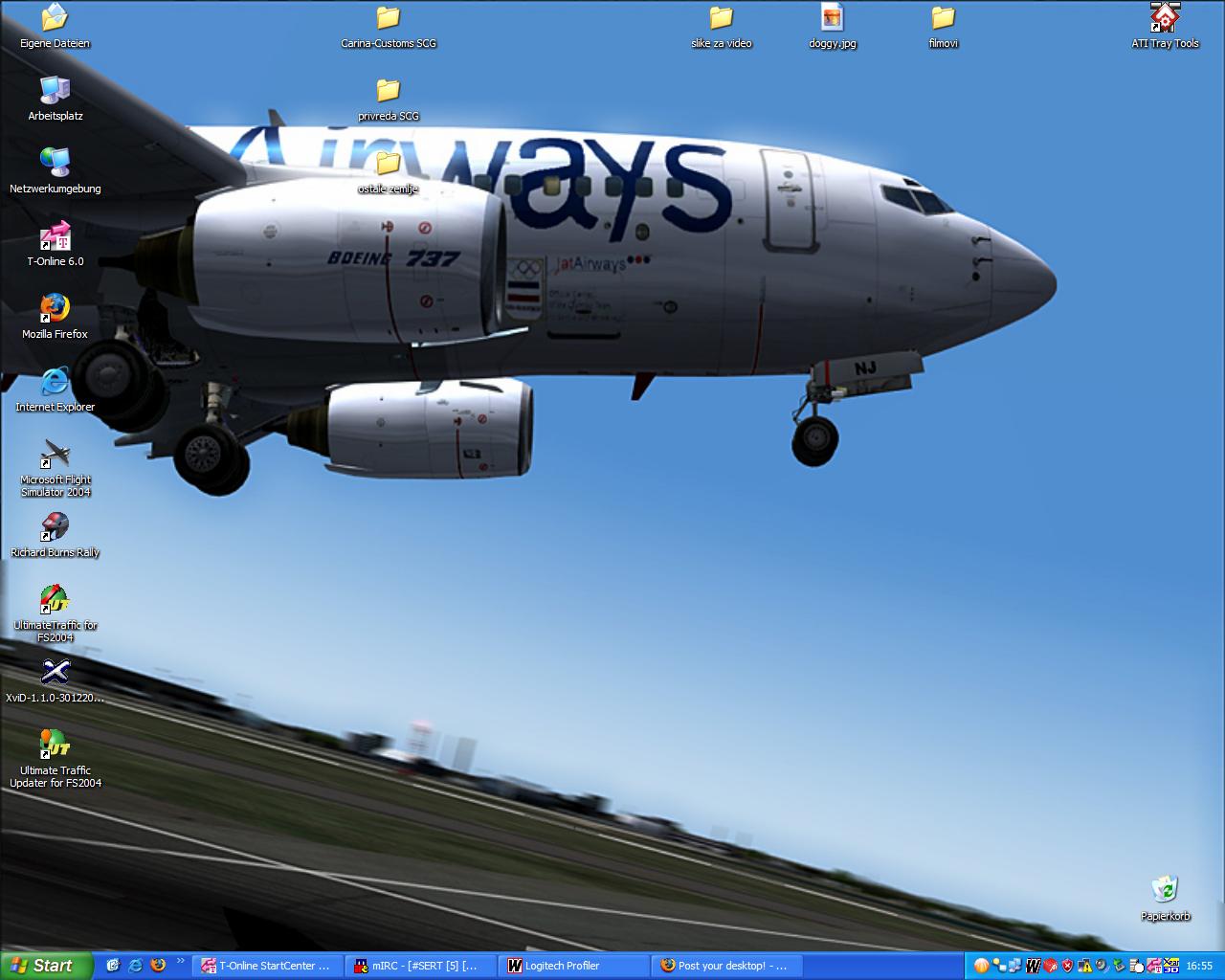
Task: Select the privreda SCG folder
Action: click(x=389, y=99)
